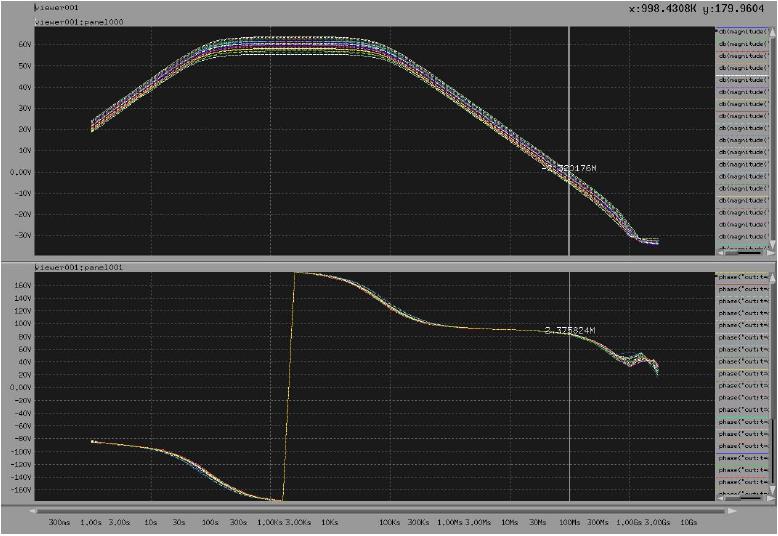The image size is (778, 536).
Task: Click the 100Ks label on the frequency axis
Action: [389, 522]
